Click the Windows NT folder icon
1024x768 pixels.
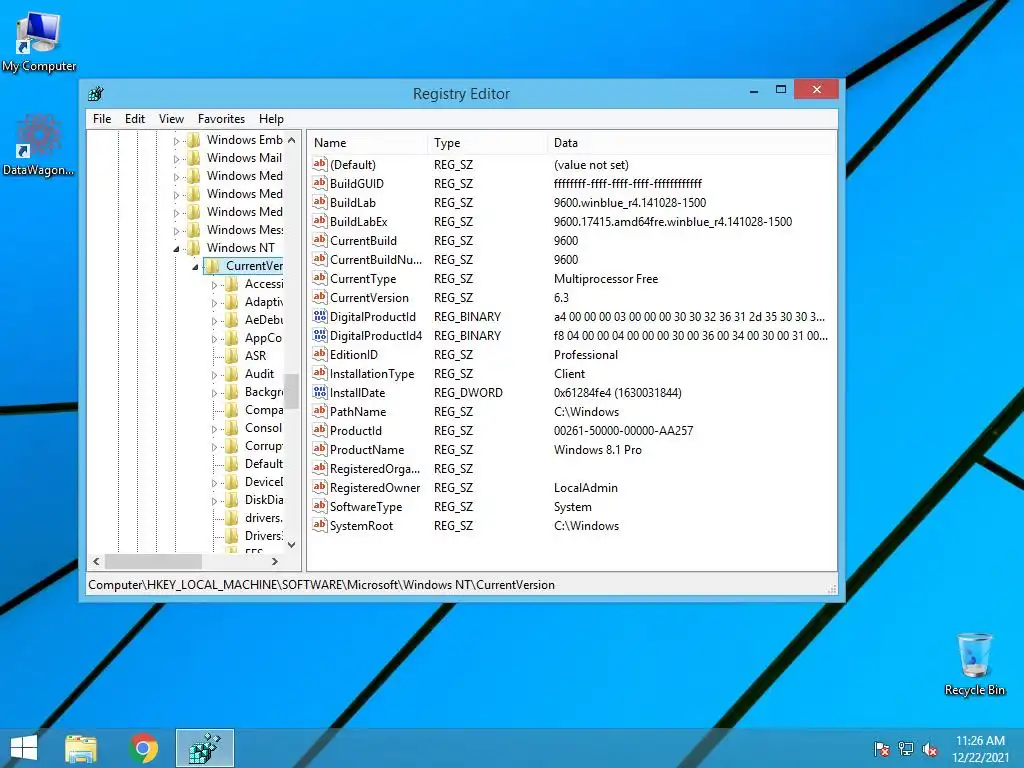[x=194, y=248]
